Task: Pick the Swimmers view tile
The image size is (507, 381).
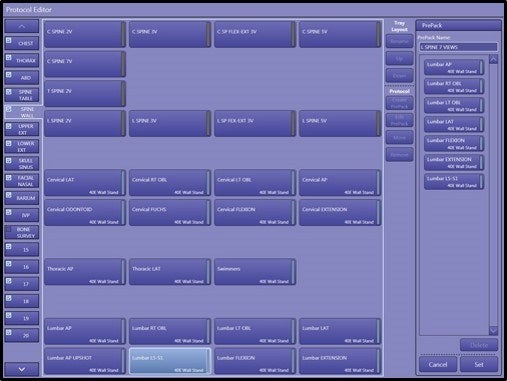Action: point(255,272)
